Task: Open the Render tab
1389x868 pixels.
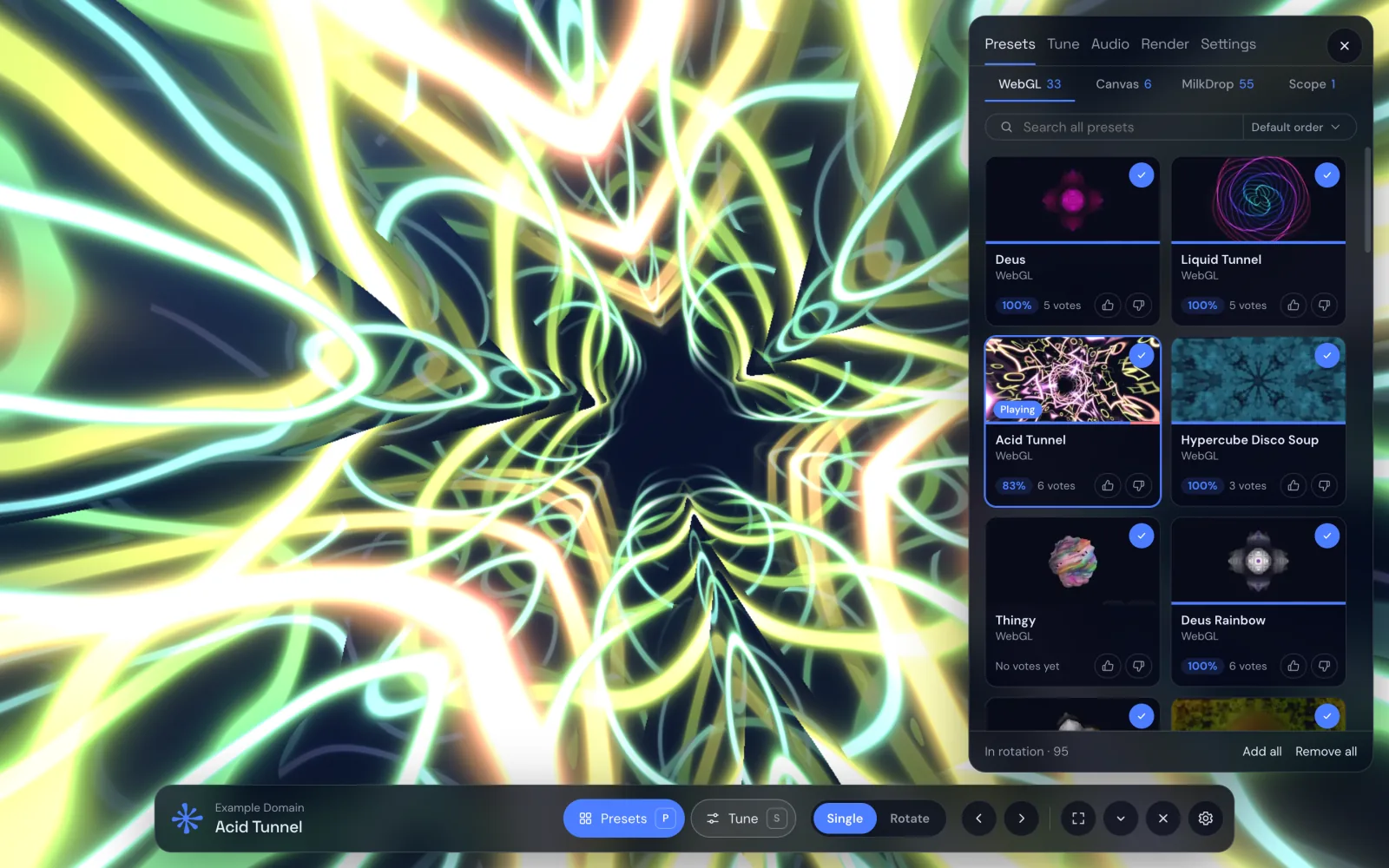Action: [x=1165, y=44]
